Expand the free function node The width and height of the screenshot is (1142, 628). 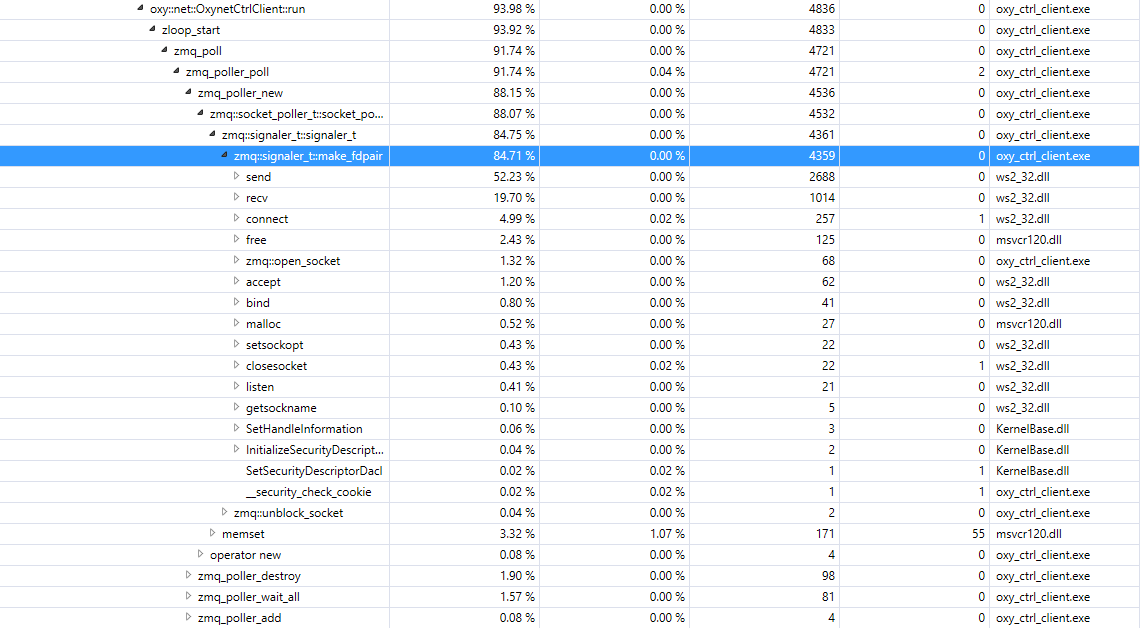[237, 240]
